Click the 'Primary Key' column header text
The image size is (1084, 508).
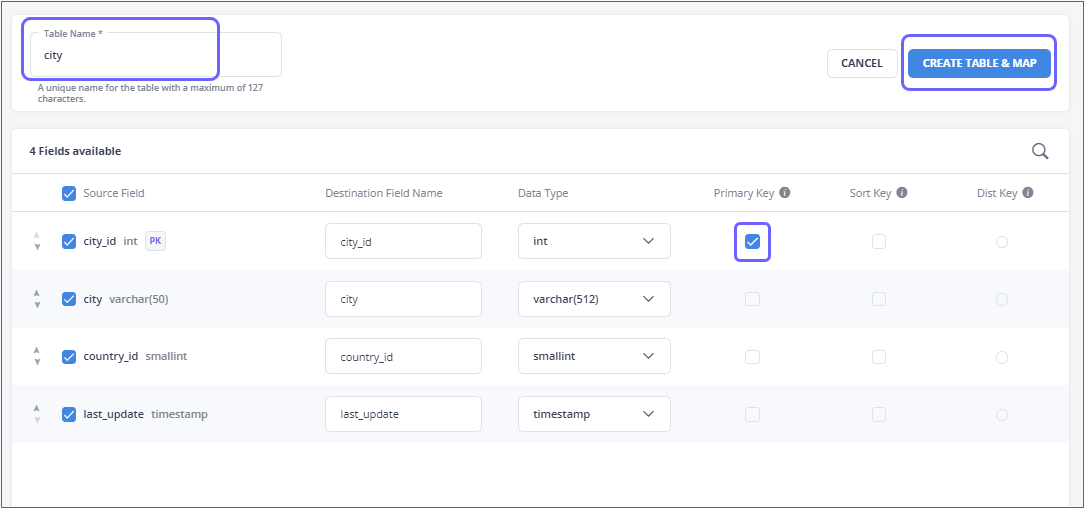[744, 194]
